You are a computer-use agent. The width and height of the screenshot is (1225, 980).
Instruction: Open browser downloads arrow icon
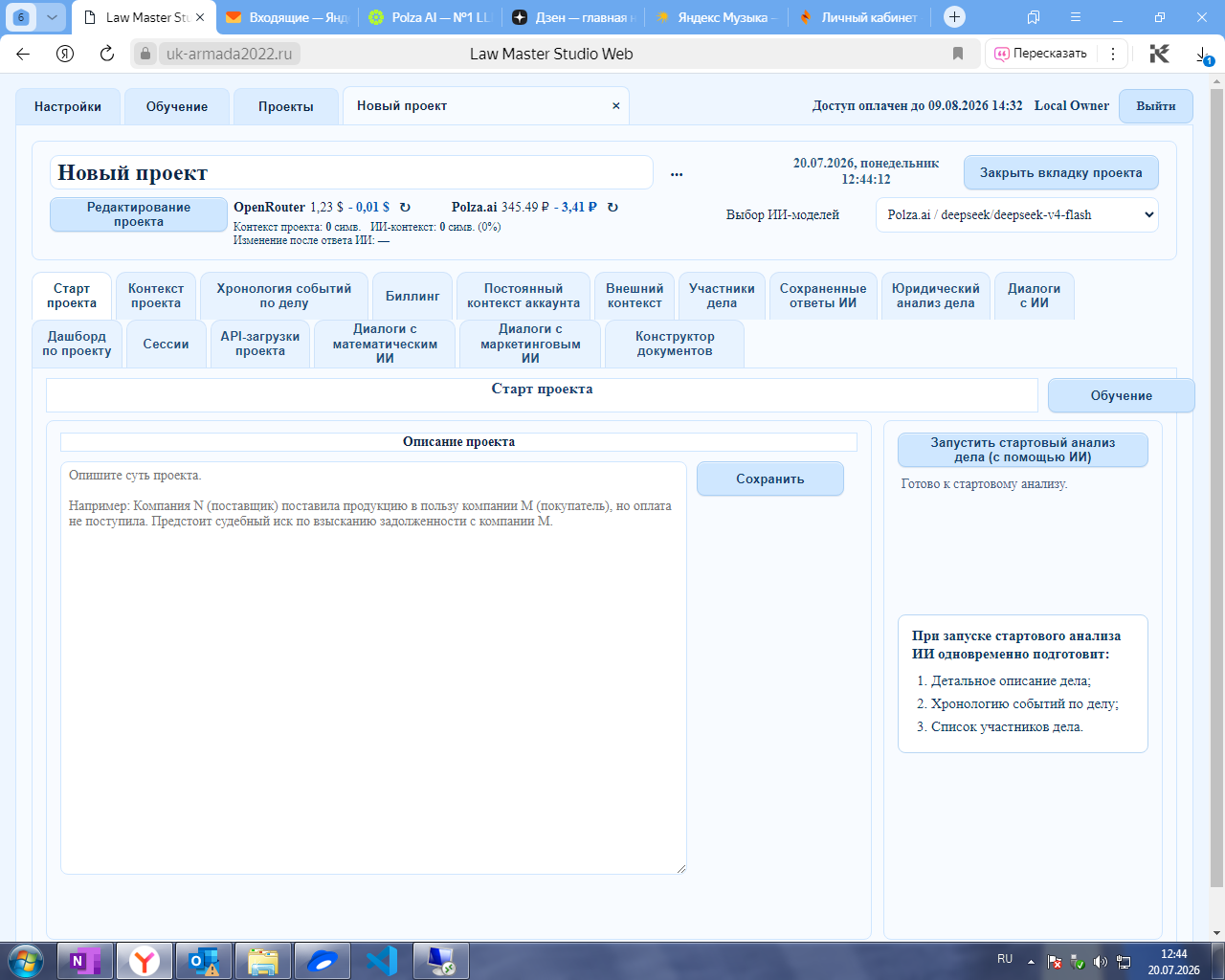1204,55
